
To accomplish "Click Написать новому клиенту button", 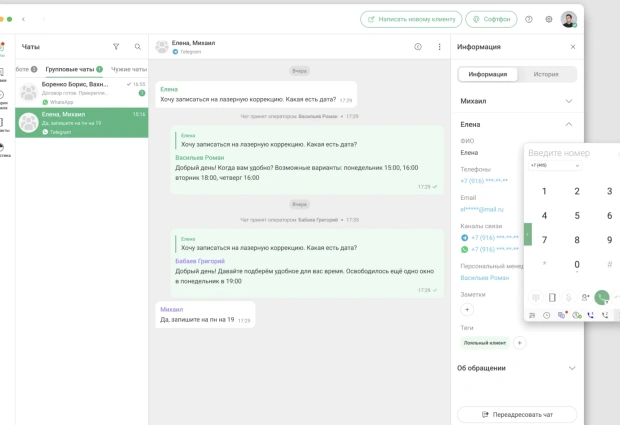I will pyautogui.click(x=411, y=19).
